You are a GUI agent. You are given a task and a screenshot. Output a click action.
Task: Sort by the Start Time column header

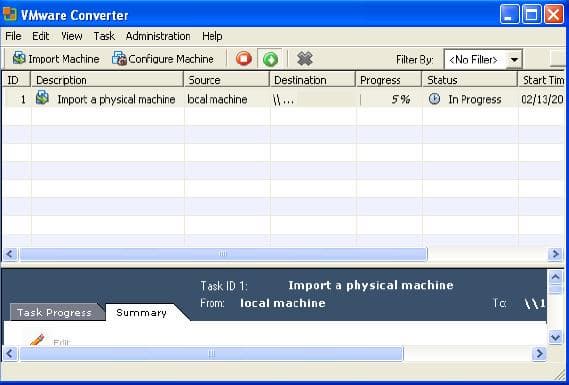(542, 80)
